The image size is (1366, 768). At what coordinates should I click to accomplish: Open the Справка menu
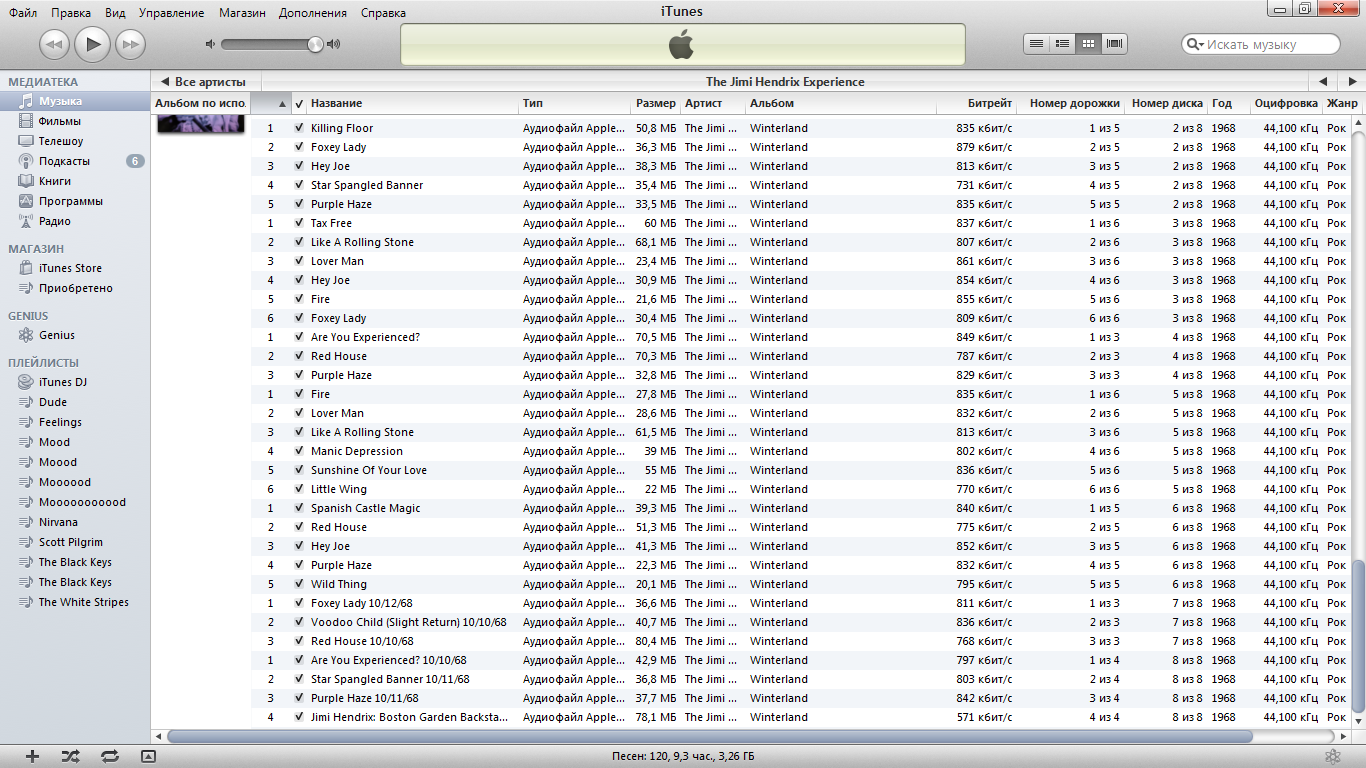tap(383, 13)
